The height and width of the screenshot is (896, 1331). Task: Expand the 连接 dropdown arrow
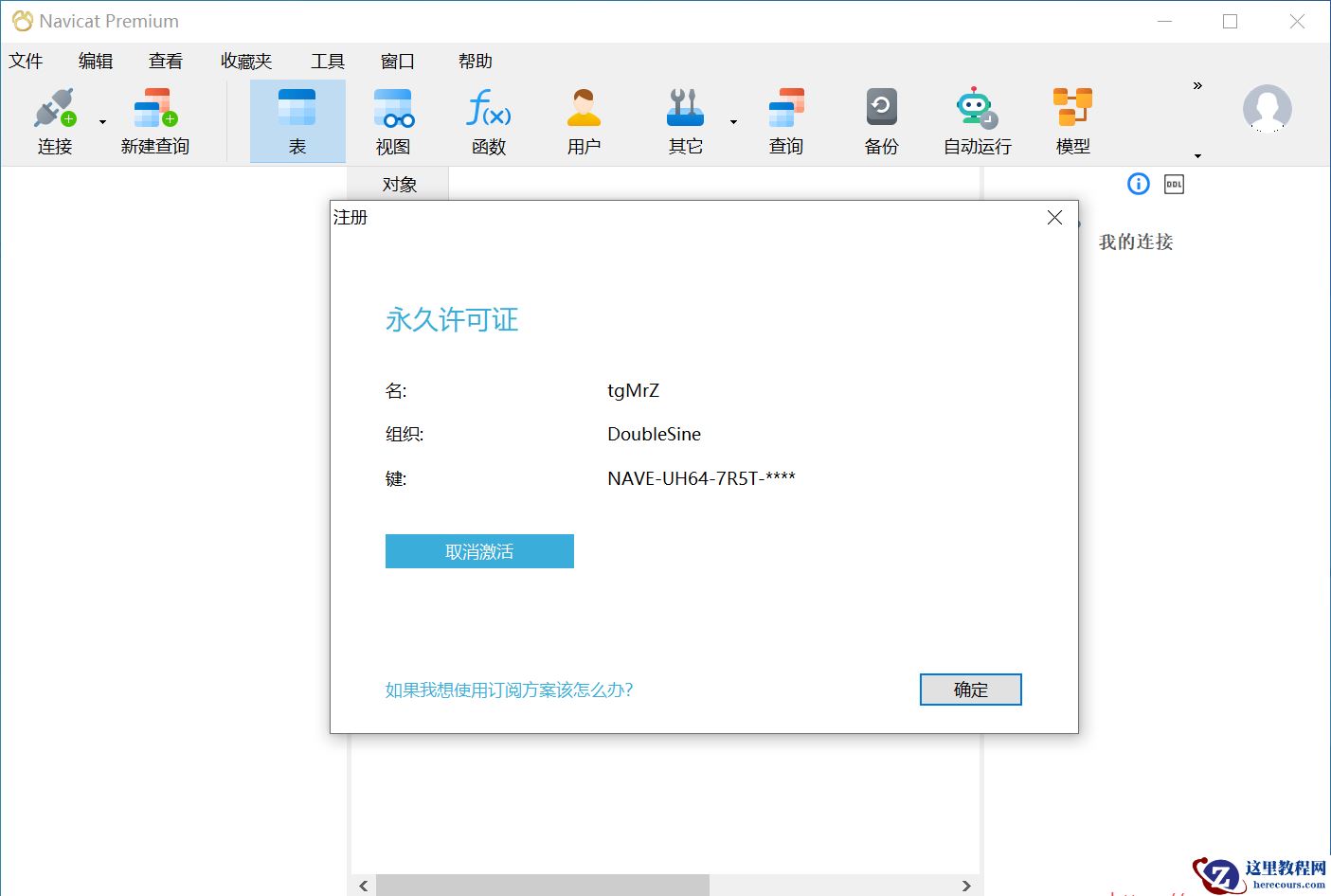coord(102,122)
